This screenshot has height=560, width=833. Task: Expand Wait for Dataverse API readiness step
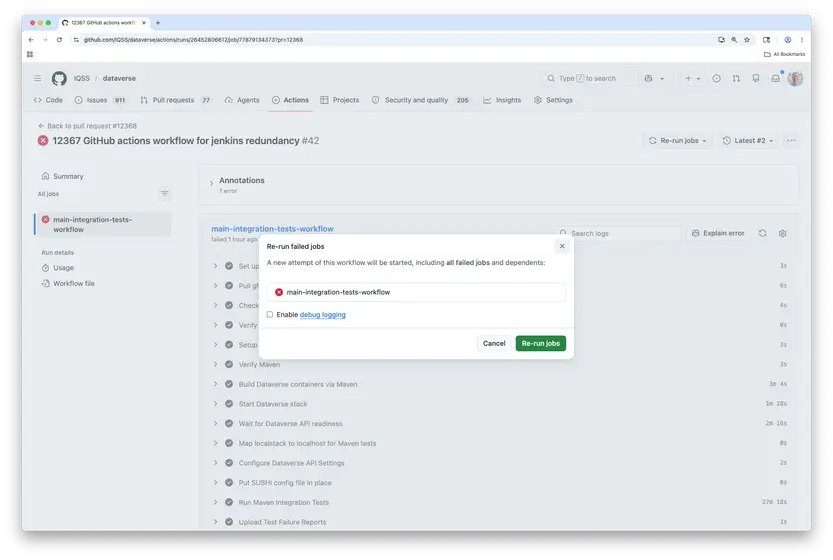(215, 423)
